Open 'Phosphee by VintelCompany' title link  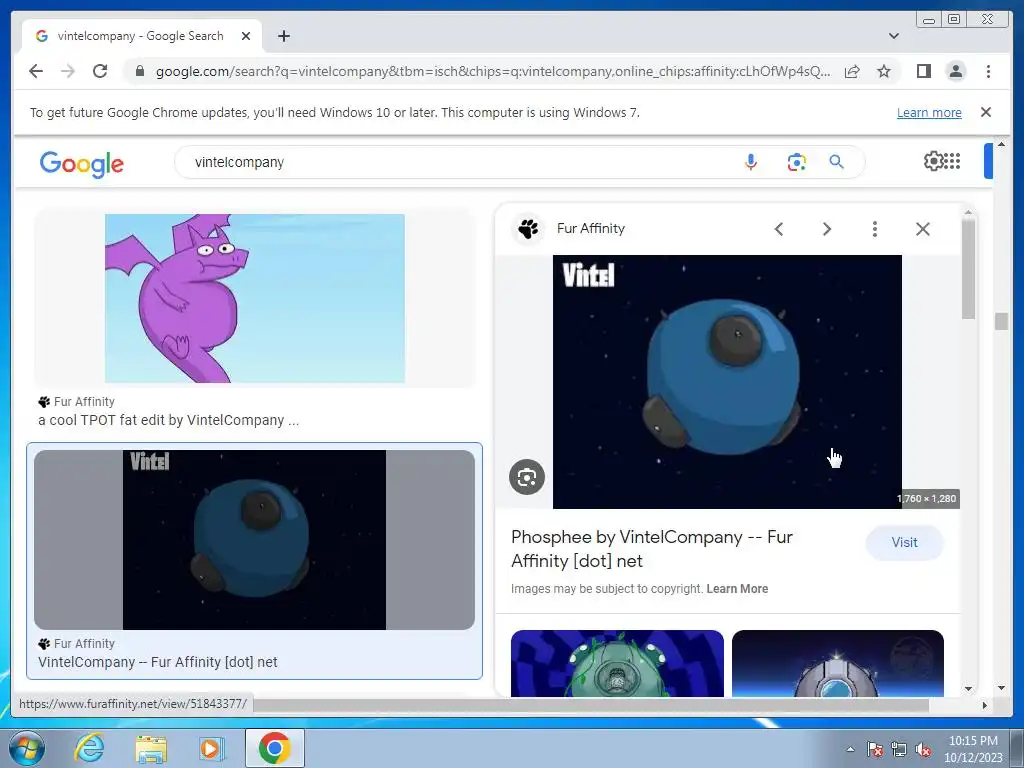click(652, 549)
